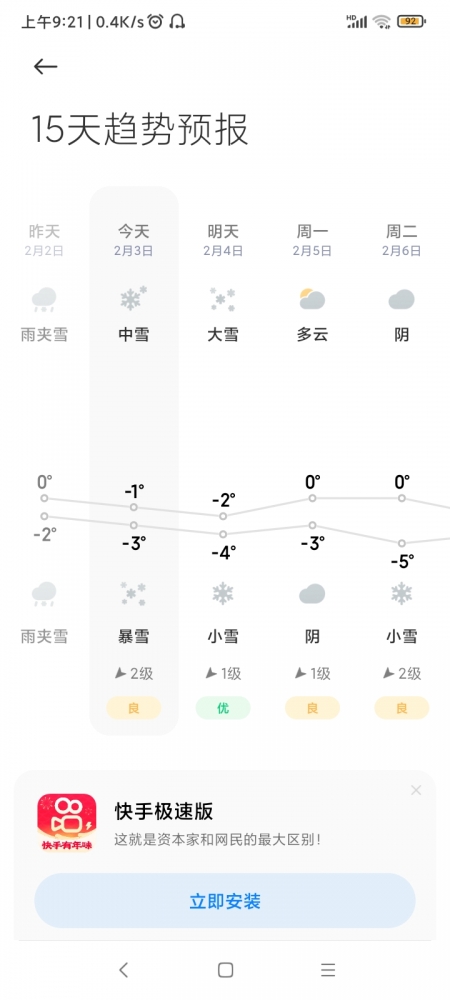Close the Kuaishou advertisement card

416,790
